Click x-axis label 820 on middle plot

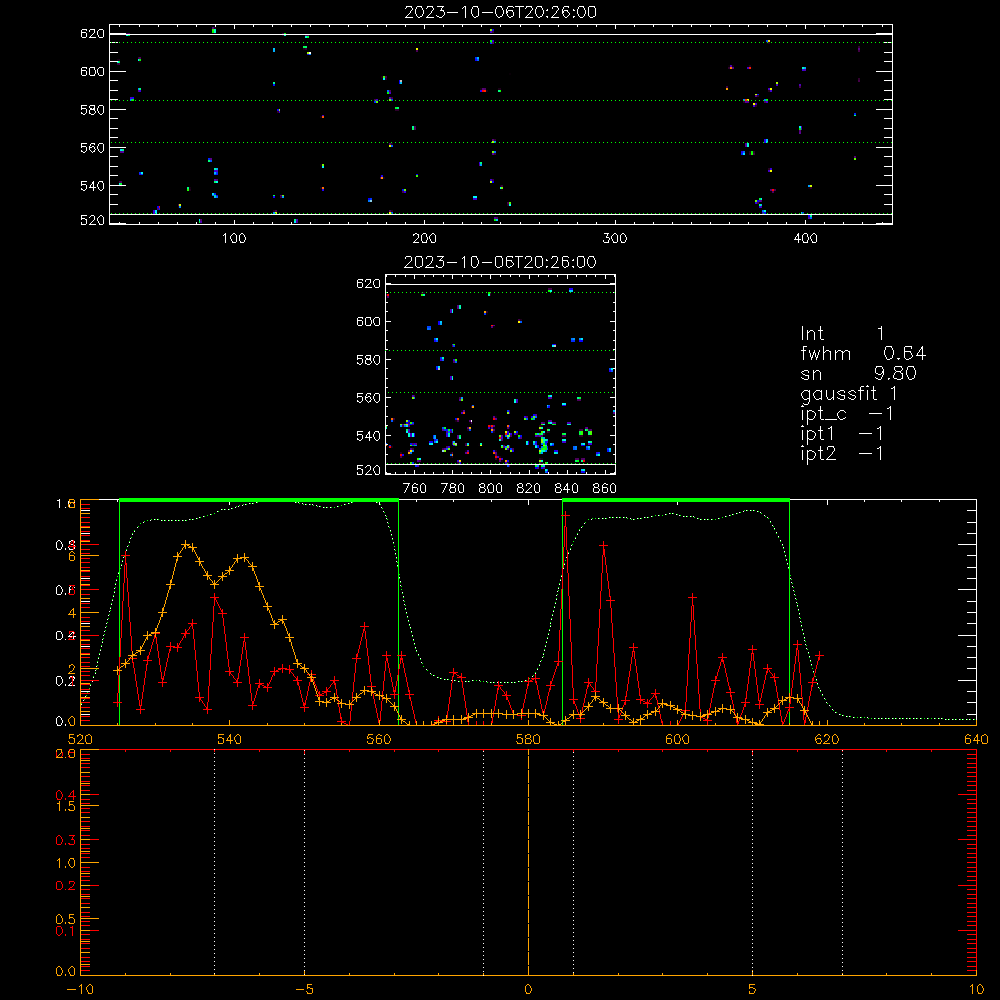[x=529, y=489]
